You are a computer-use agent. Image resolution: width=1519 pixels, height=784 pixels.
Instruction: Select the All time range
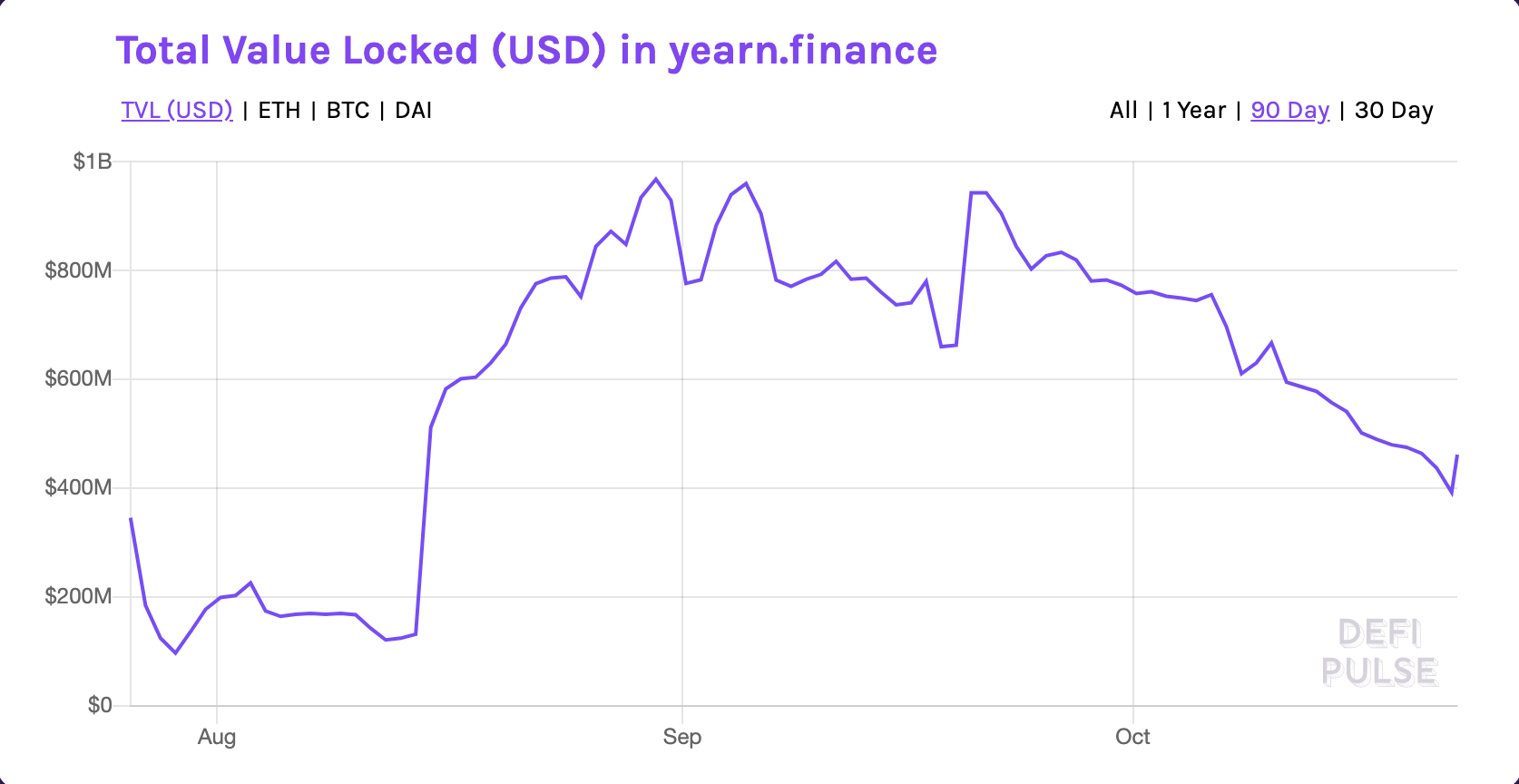pyautogui.click(x=1122, y=110)
